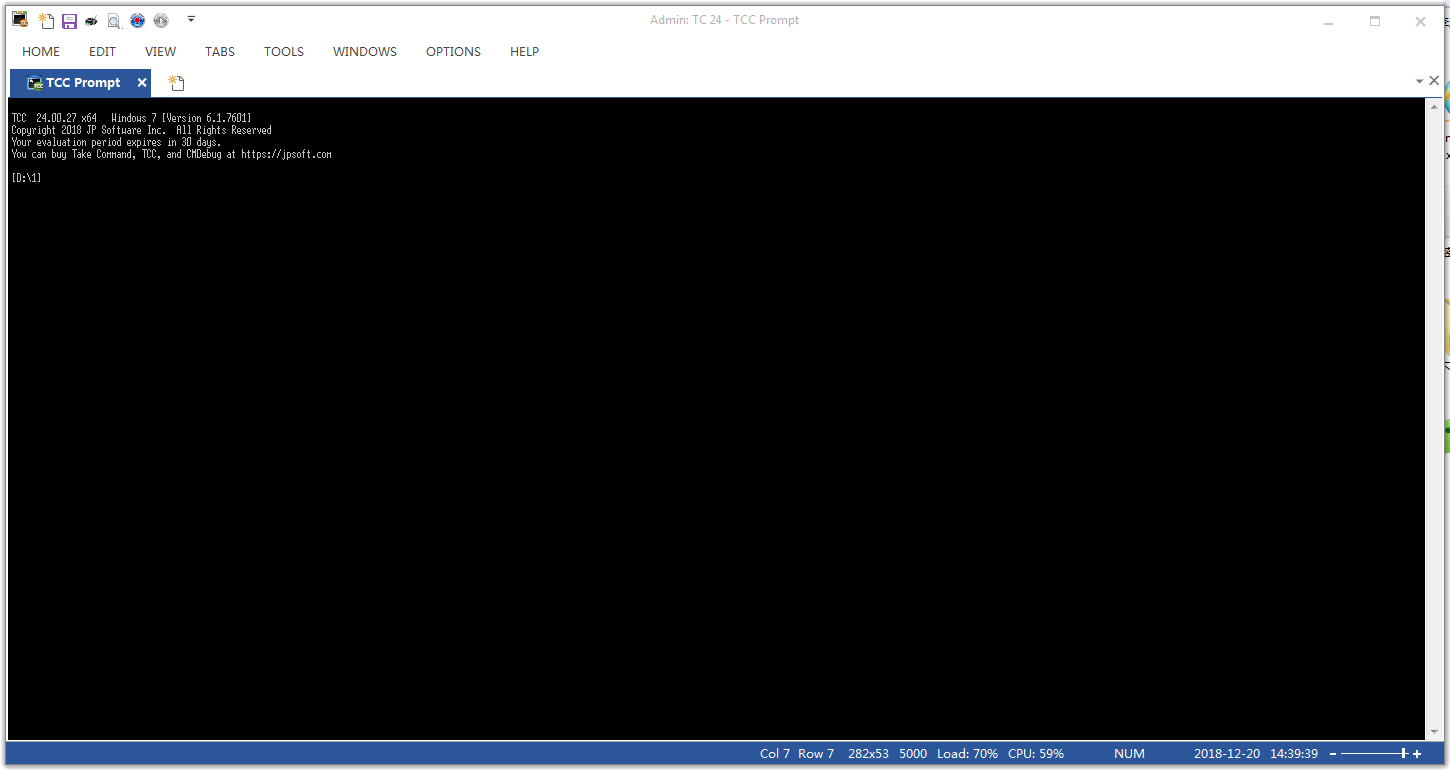The height and width of the screenshot is (770, 1450).
Task: Click the purple Save floppy disk icon
Action: [69, 21]
